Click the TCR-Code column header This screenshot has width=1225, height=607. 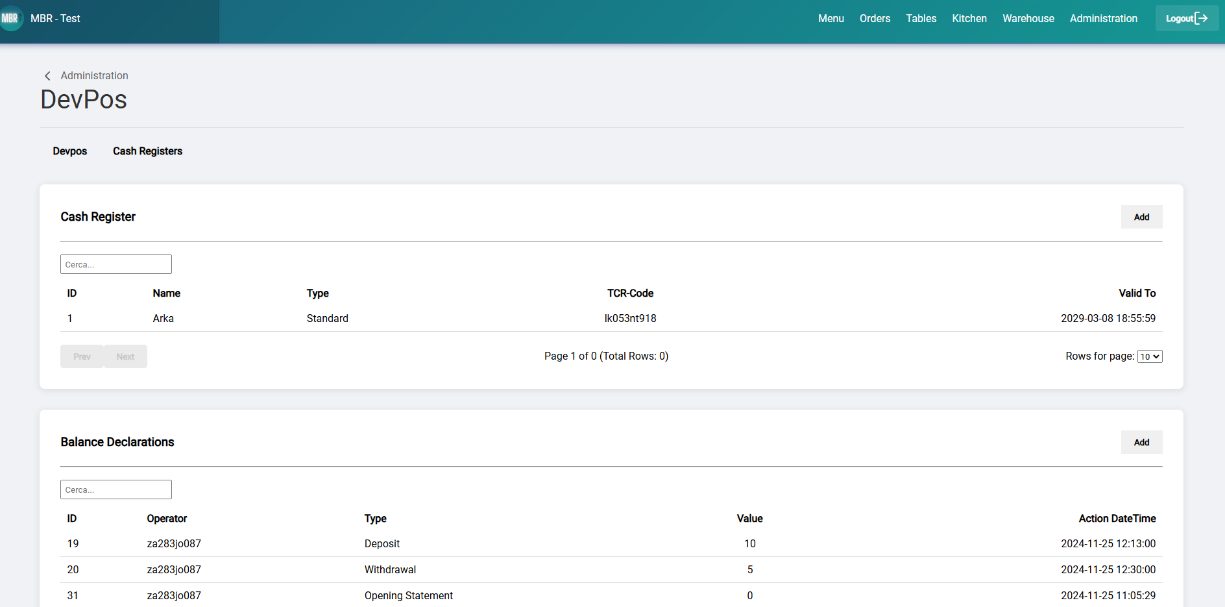coord(630,293)
